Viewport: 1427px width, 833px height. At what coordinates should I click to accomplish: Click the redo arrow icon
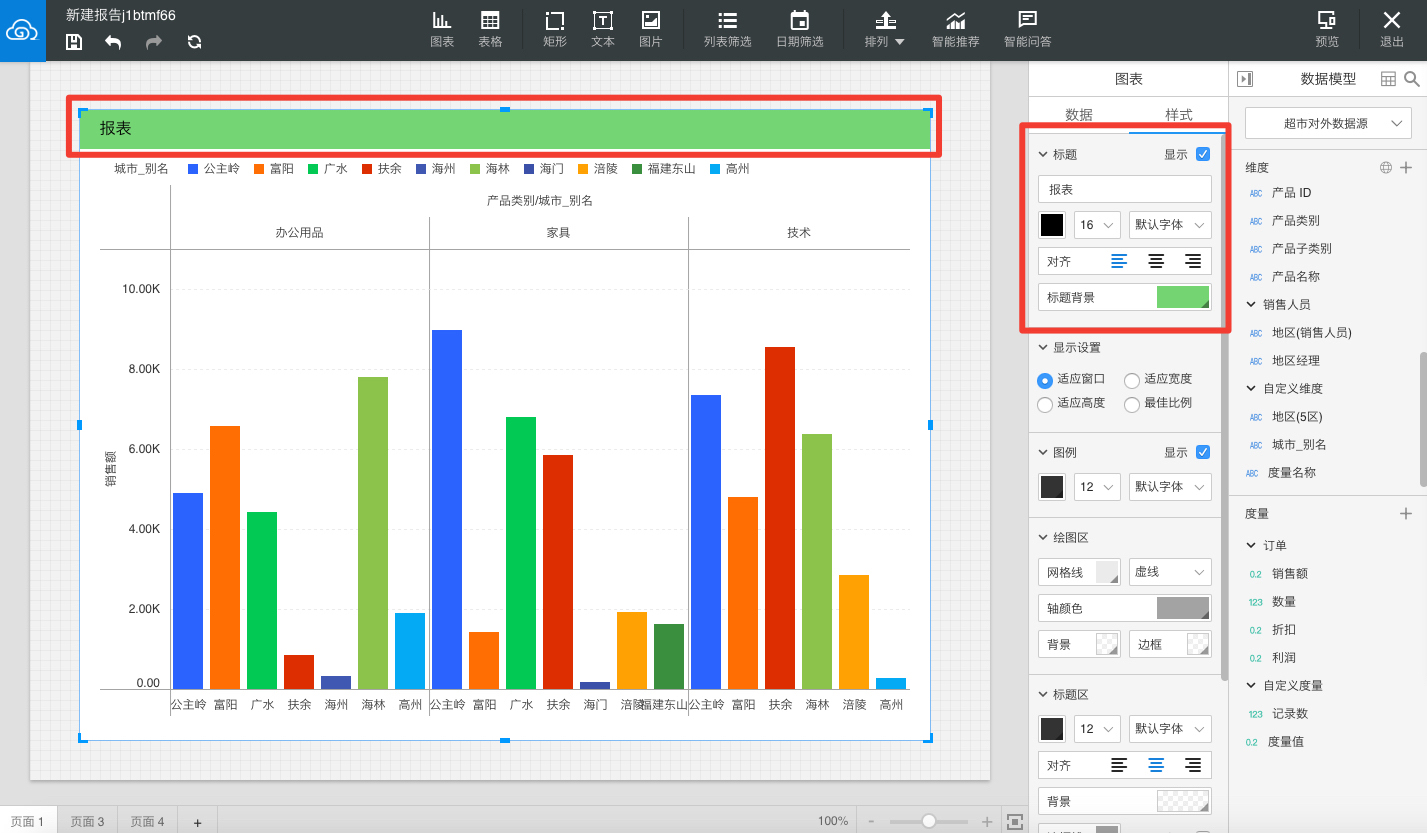click(x=153, y=42)
